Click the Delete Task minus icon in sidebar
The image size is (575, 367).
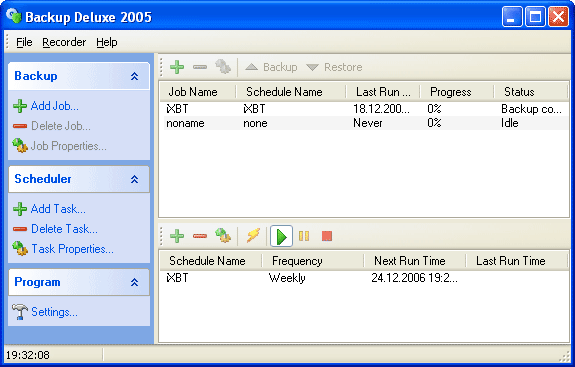pos(20,229)
